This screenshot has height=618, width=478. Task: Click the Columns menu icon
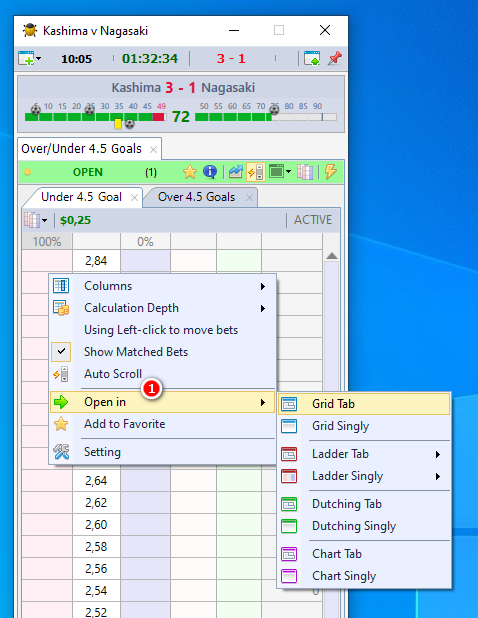pyautogui.click(x=61, y=286)
